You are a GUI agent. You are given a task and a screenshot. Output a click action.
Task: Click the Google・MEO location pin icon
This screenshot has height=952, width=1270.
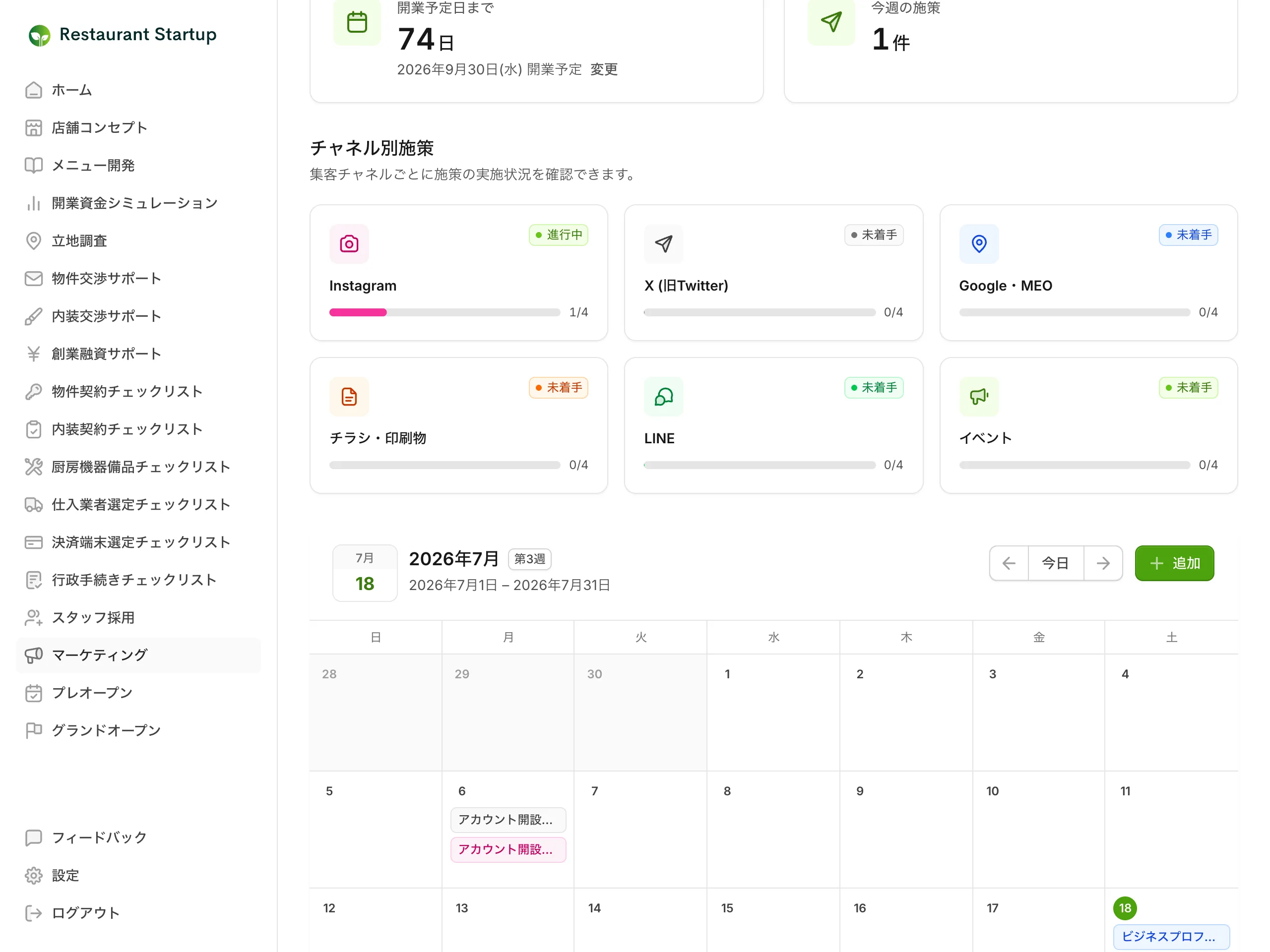click(979, 244)
